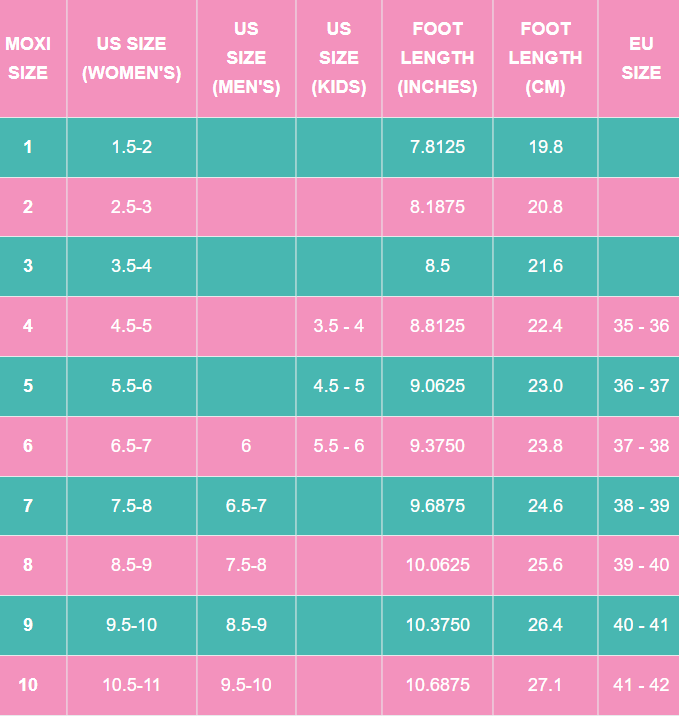Click the FOOT LENGTH (CM) header

click(x=545, y=58)
